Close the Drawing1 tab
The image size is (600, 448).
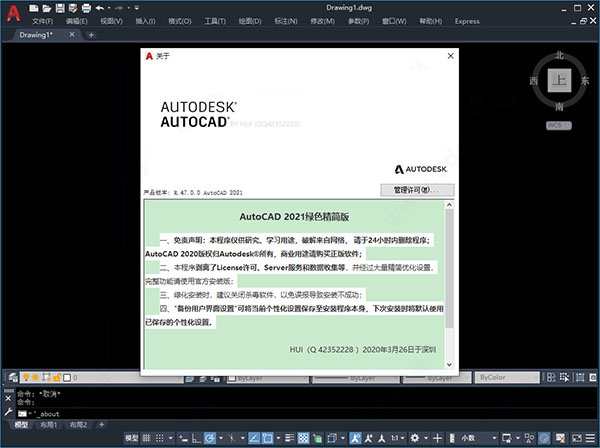click(x=72, y=34)
